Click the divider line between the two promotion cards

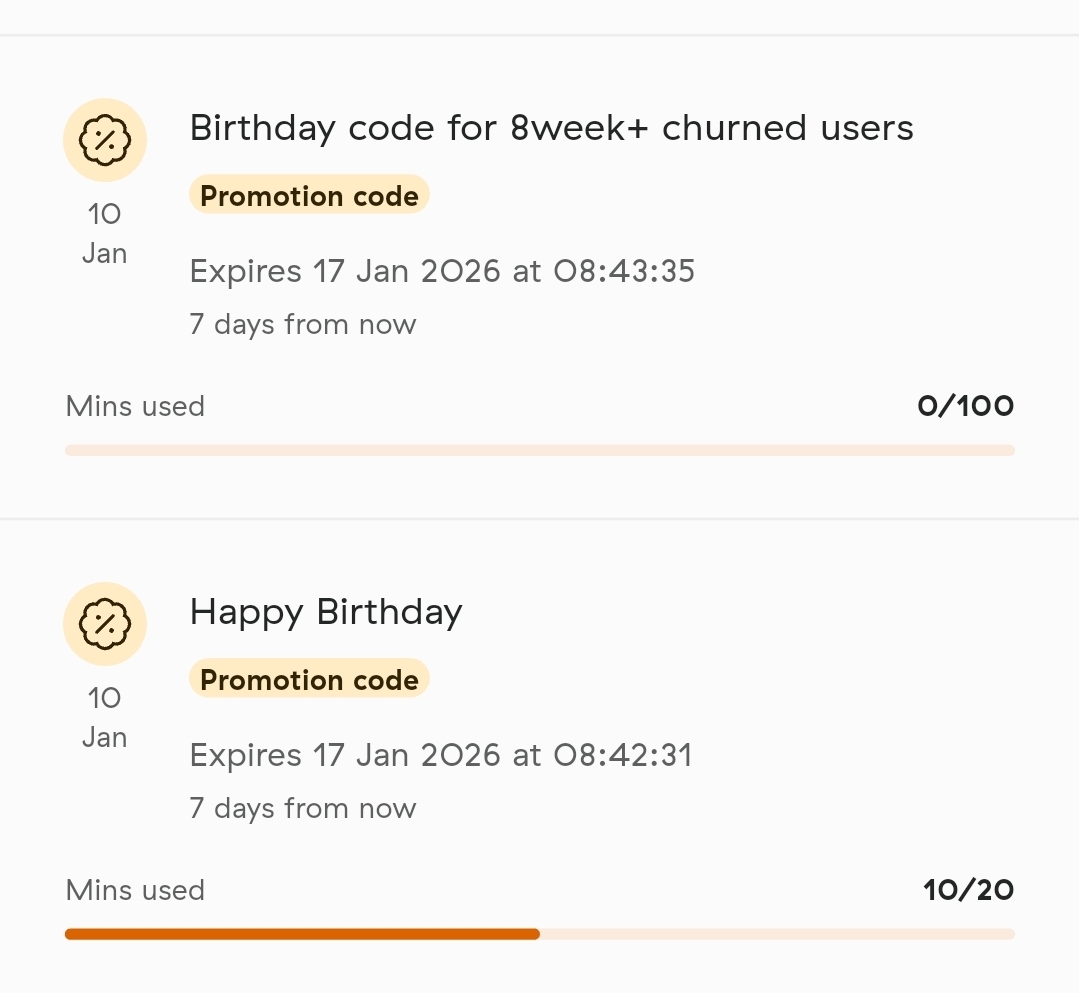tap(540, 519)
